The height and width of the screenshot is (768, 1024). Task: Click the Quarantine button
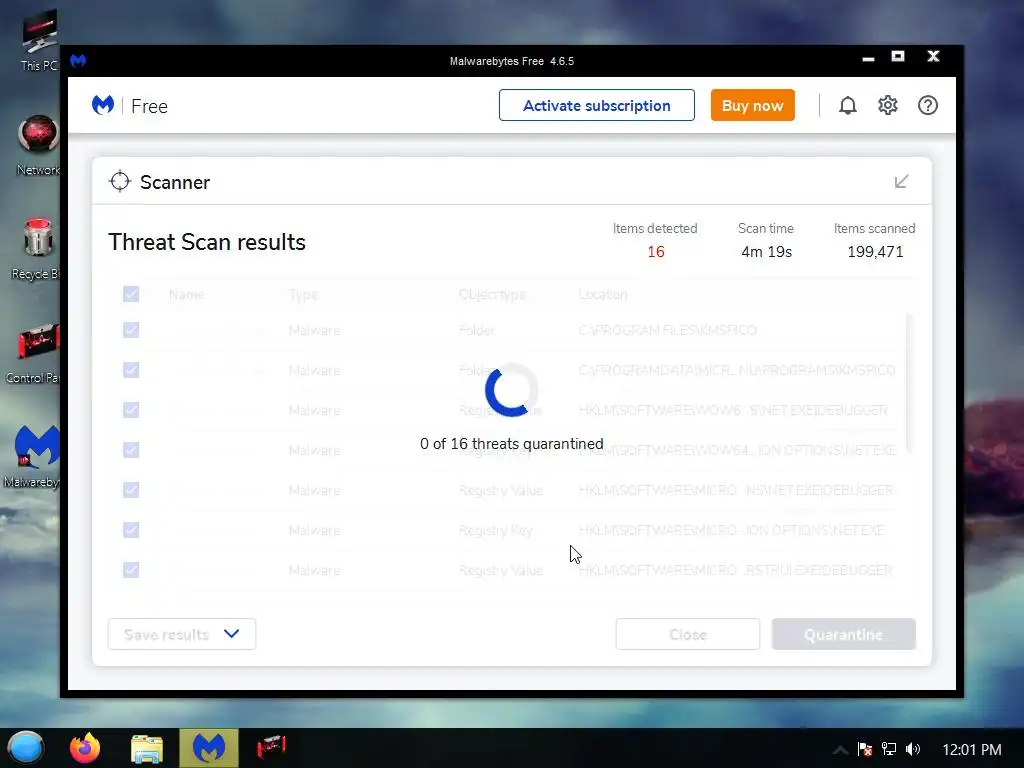(x=844, y=634)
